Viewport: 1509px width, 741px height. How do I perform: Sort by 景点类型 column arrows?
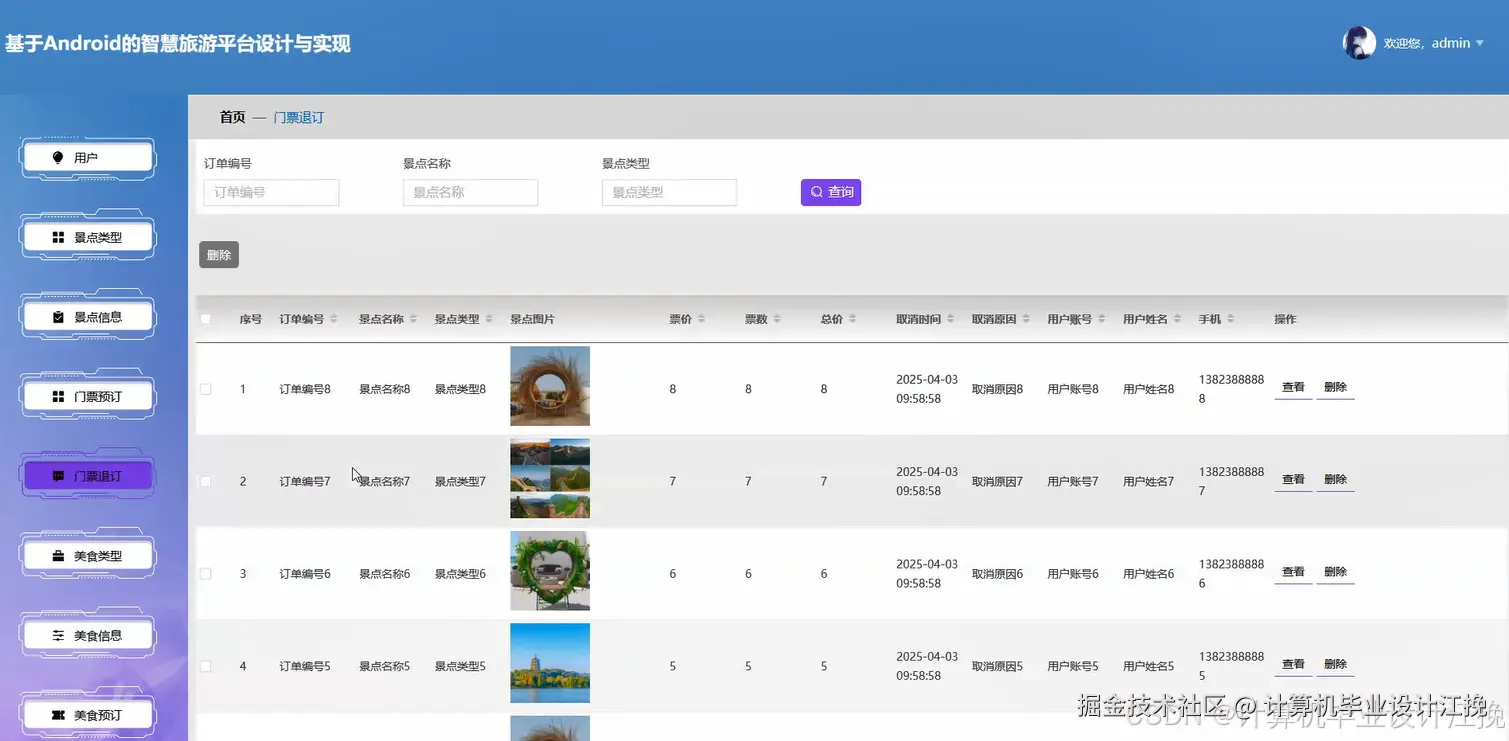coord(489,319)
